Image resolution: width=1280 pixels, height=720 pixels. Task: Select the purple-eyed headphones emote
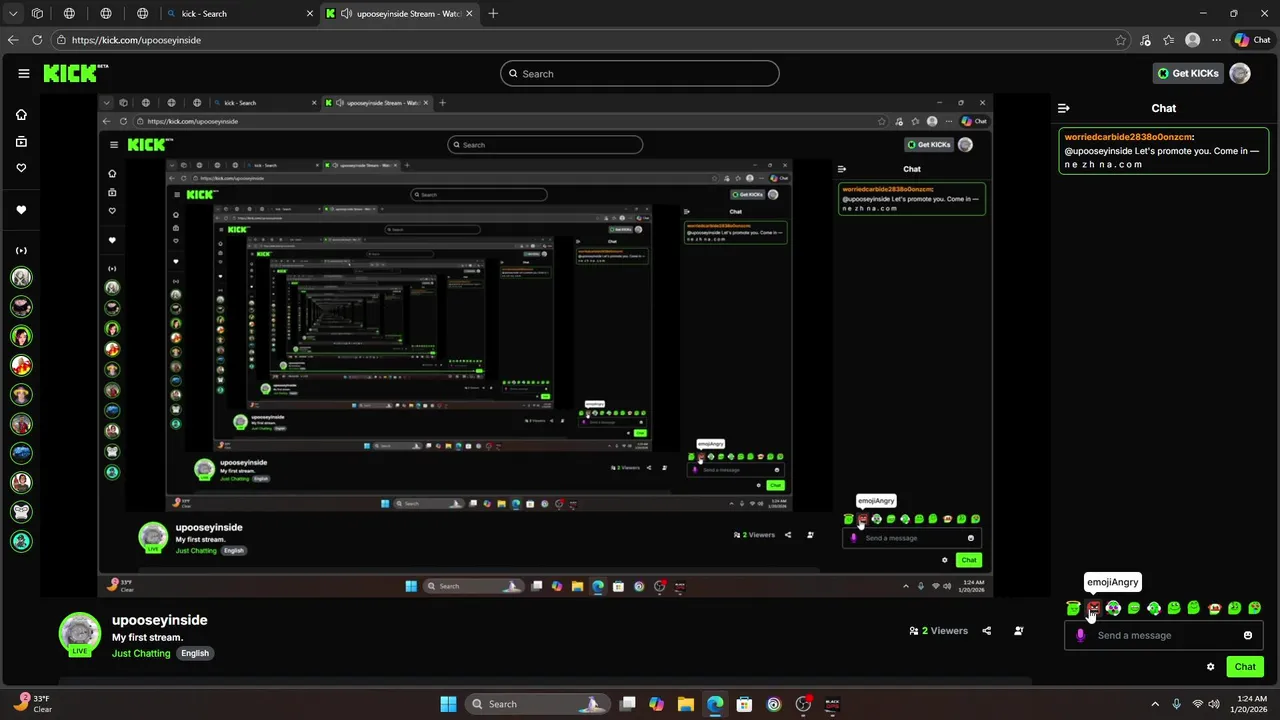pos(1113,608)
